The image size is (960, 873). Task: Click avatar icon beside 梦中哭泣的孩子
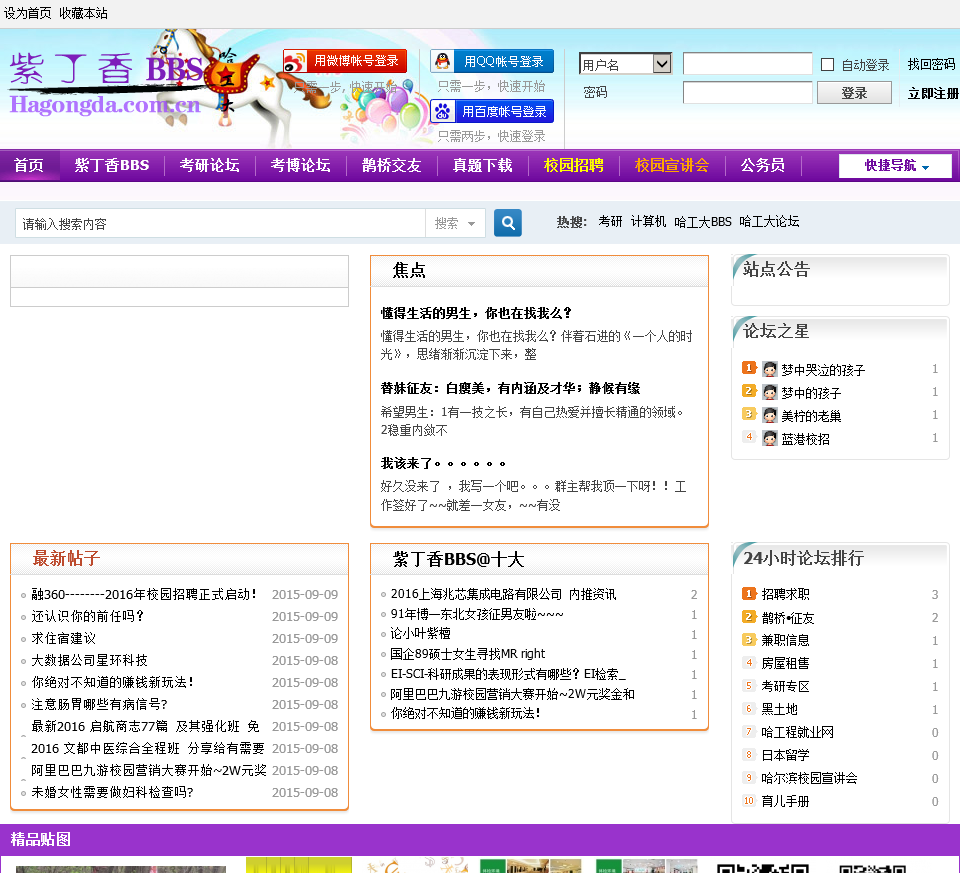pos(770,369)
